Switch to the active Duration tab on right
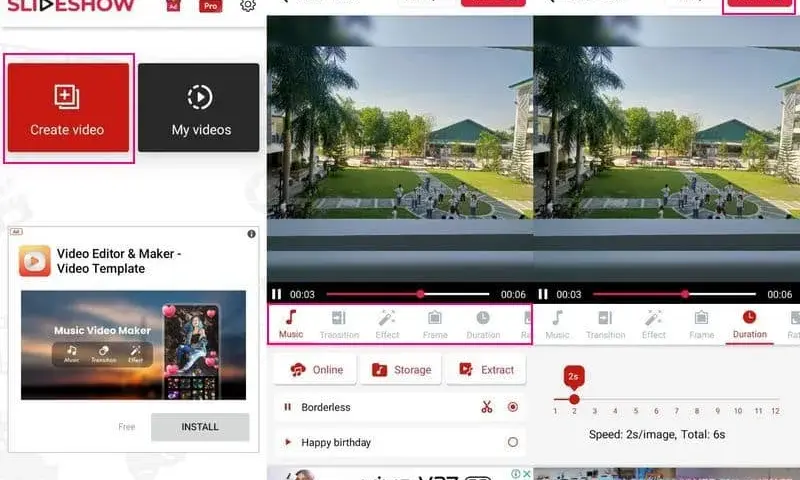 [x=749, y=324]
